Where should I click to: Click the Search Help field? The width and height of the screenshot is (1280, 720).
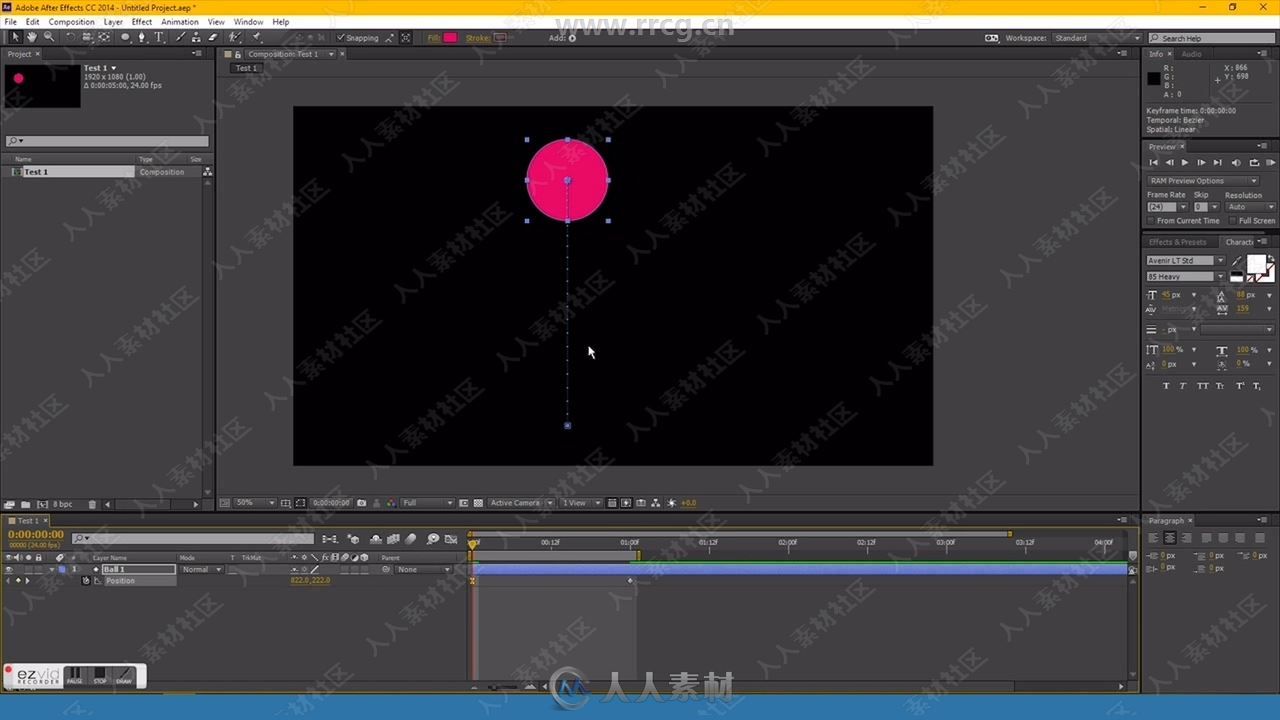pyautogui.click(x=1212, y=38)
